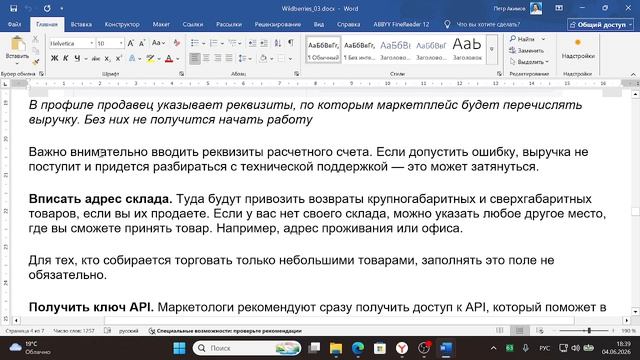Expand the bulleted list options
Viewport: 640px width, 360px height.
click(203, 43)
